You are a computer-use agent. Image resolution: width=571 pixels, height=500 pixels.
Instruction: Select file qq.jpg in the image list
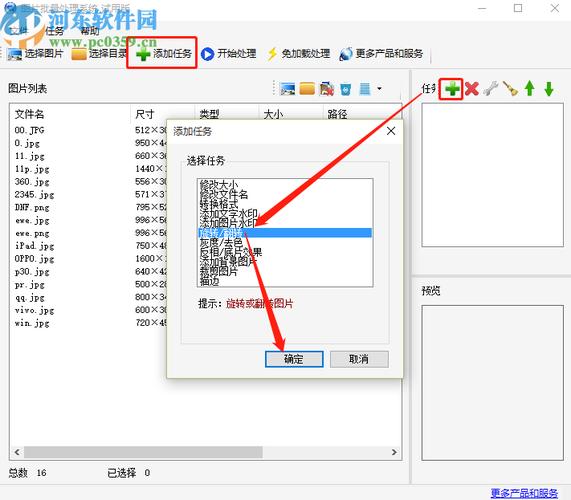click(x=29, y=298)
